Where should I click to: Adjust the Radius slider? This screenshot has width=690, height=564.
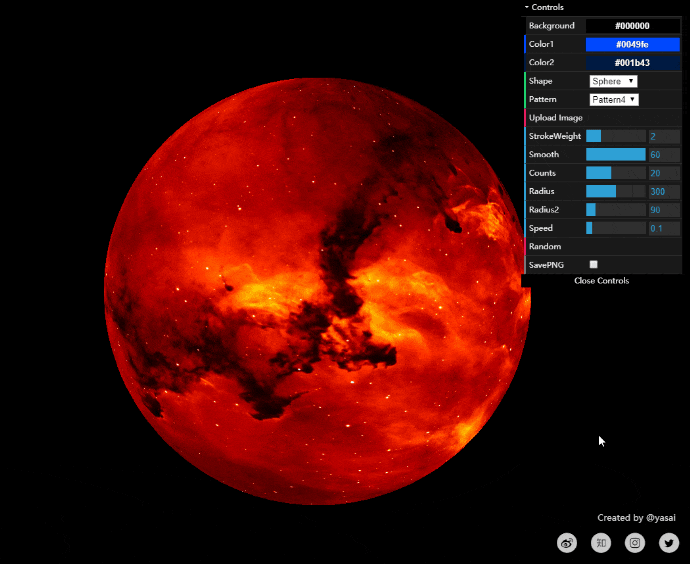(616, 191)
